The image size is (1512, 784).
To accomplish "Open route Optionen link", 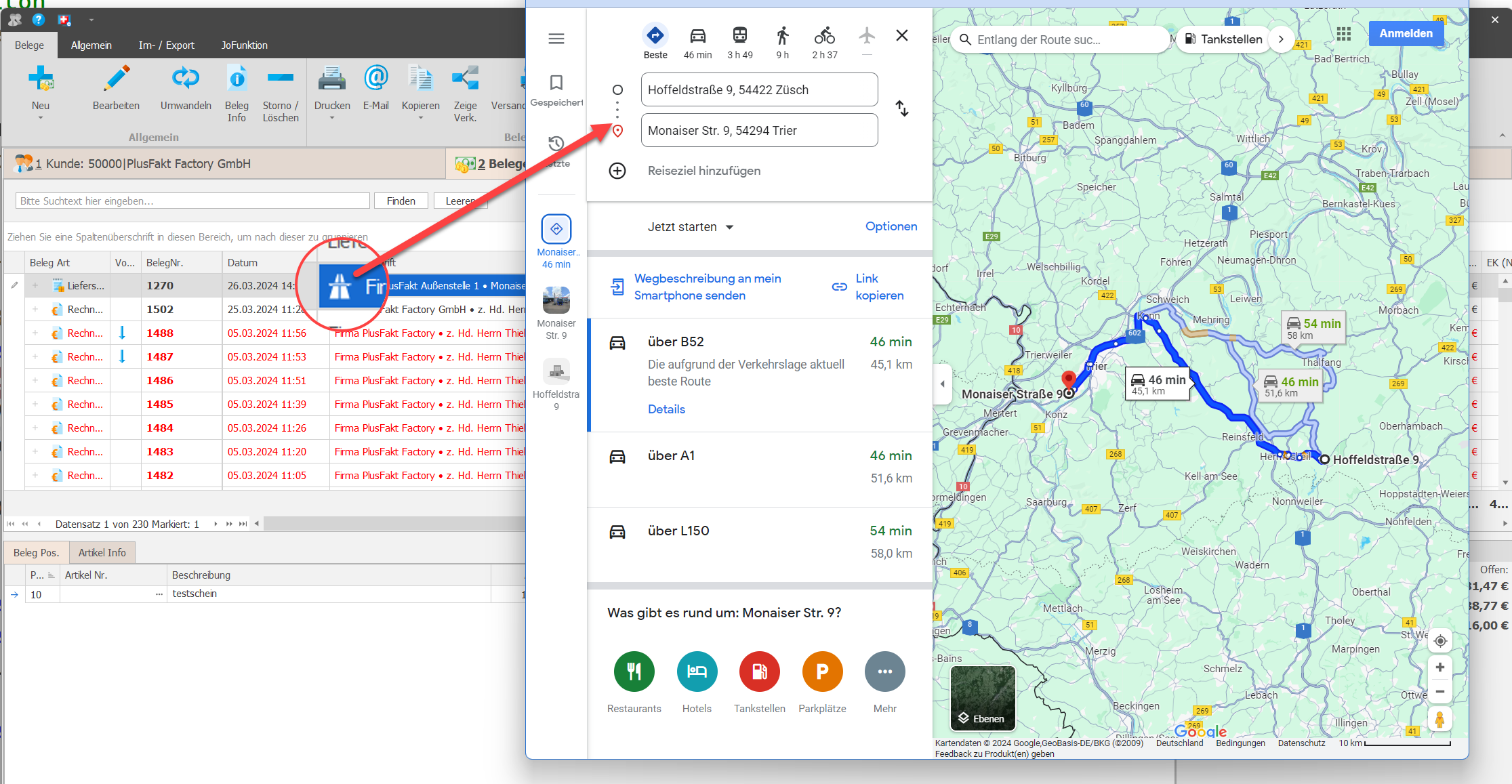I will click(x=891, y=226).
